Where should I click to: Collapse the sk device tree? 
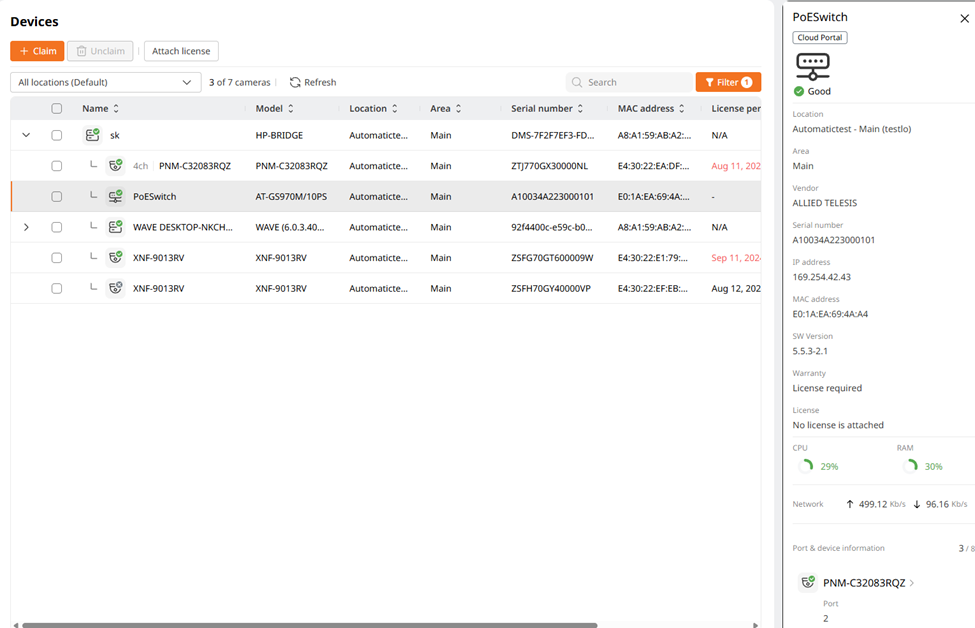tap(26, 135)
